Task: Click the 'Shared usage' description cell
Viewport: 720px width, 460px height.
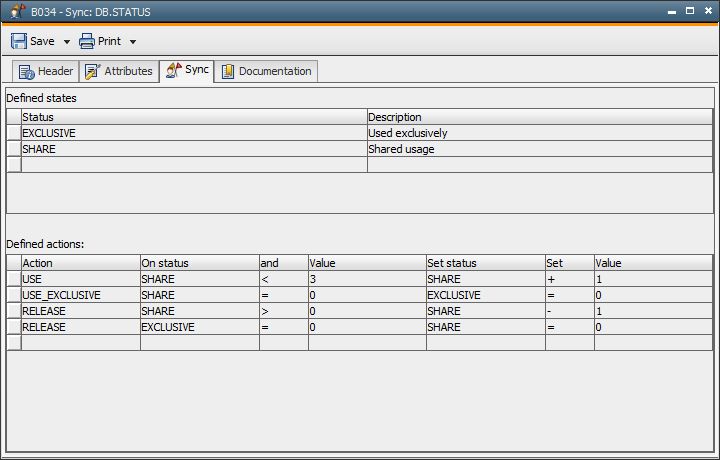Action: tap(540, 149)
